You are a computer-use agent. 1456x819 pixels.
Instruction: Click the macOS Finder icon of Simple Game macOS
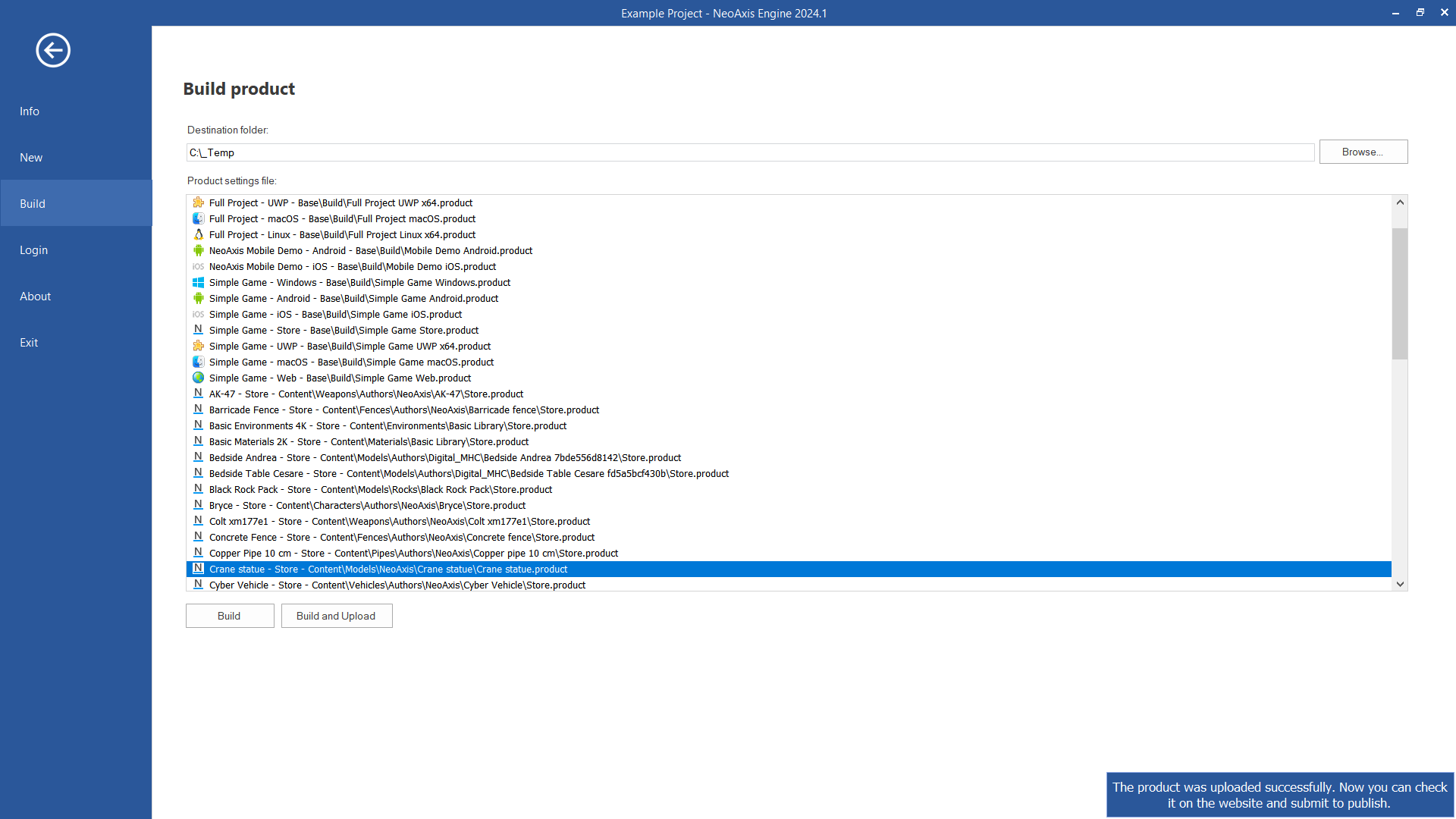(198, 362)
